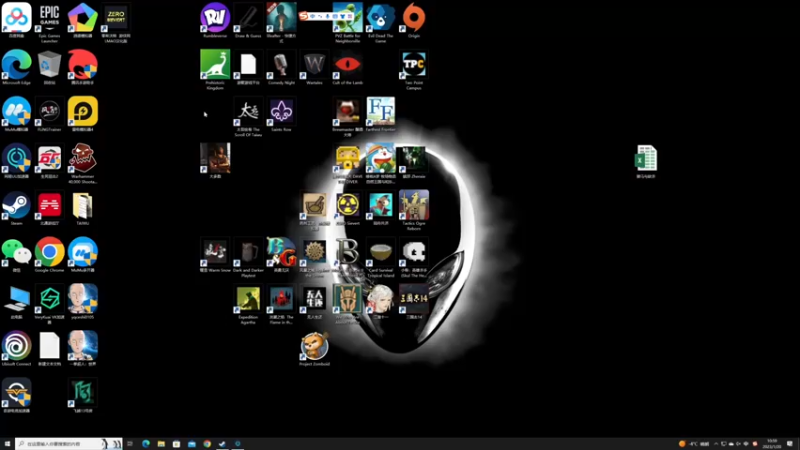800x450 pixels.
Task: Select the Farthest Frontier FF icon
Action: (x=381, y=112)
